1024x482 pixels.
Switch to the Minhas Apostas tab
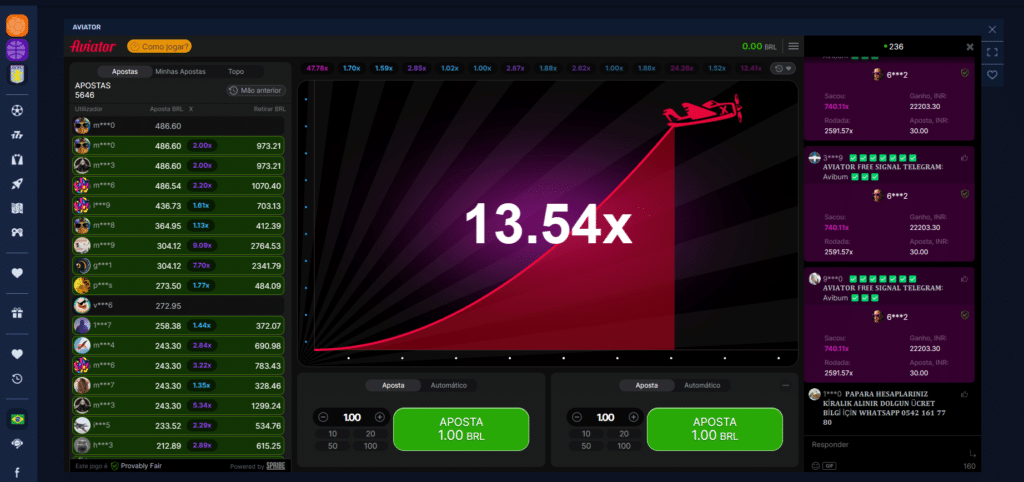180,72
